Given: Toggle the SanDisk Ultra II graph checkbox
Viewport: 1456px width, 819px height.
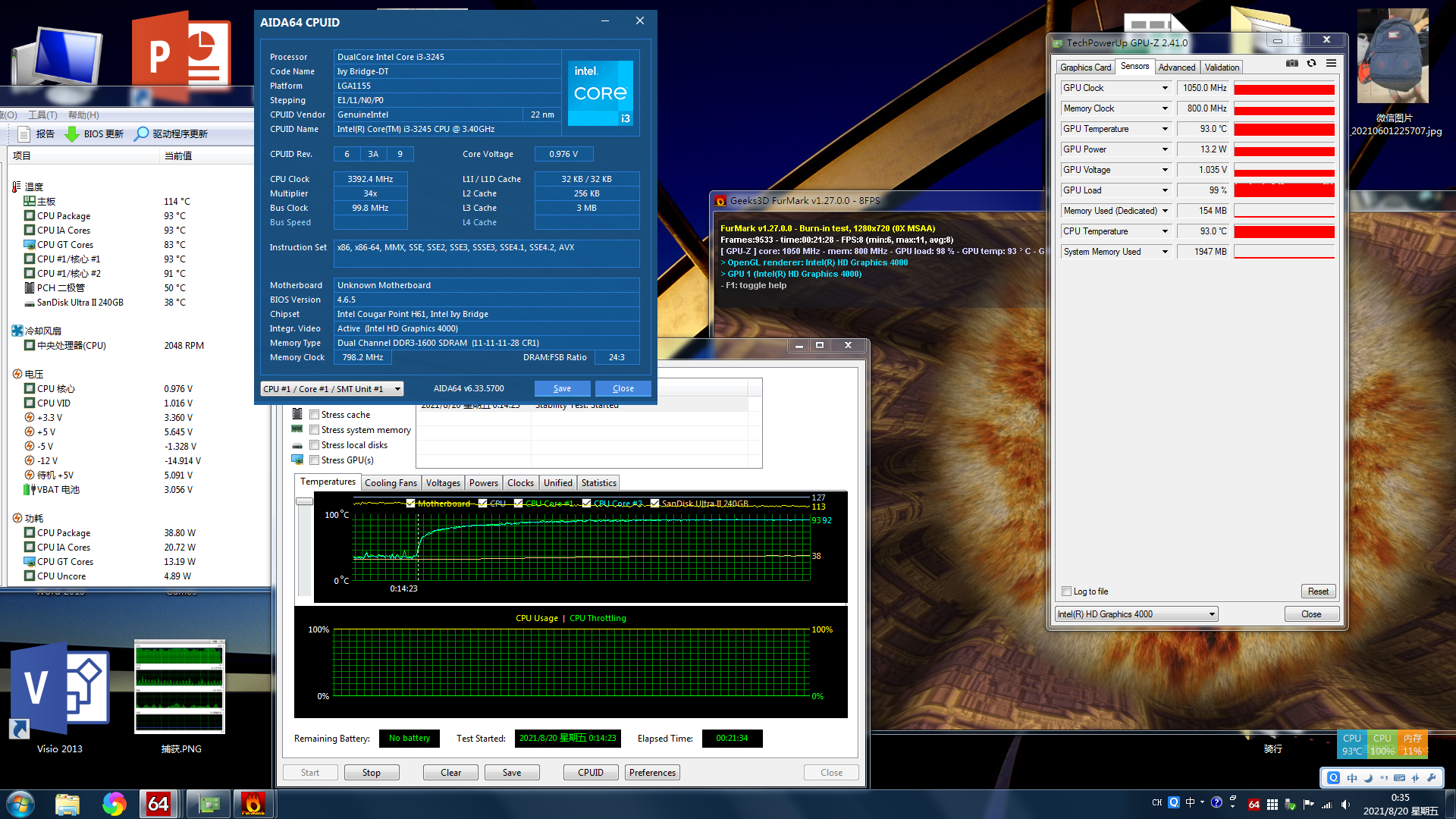Looking at the screenshot, I should point(655,504).
